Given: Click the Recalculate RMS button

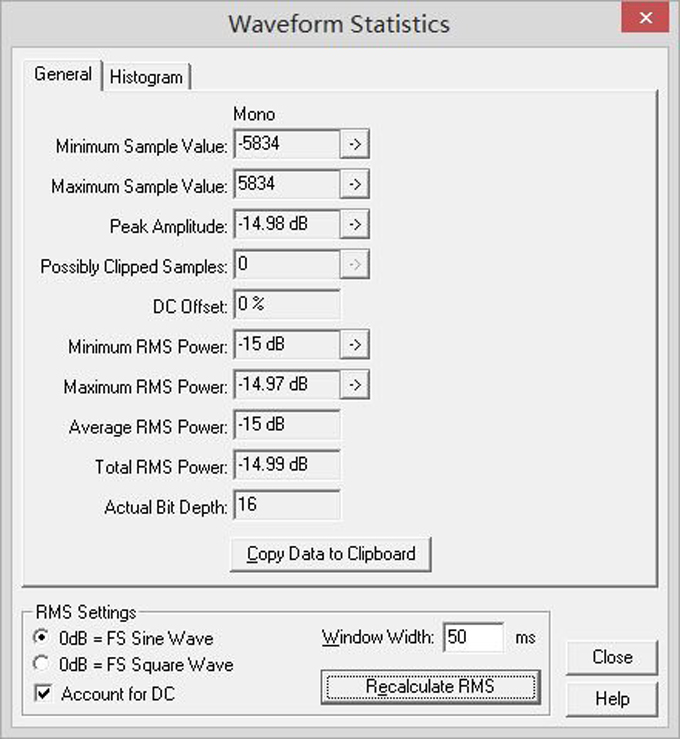Looking at the screenshot, I should pyautogui.click(x=430, y=687).
